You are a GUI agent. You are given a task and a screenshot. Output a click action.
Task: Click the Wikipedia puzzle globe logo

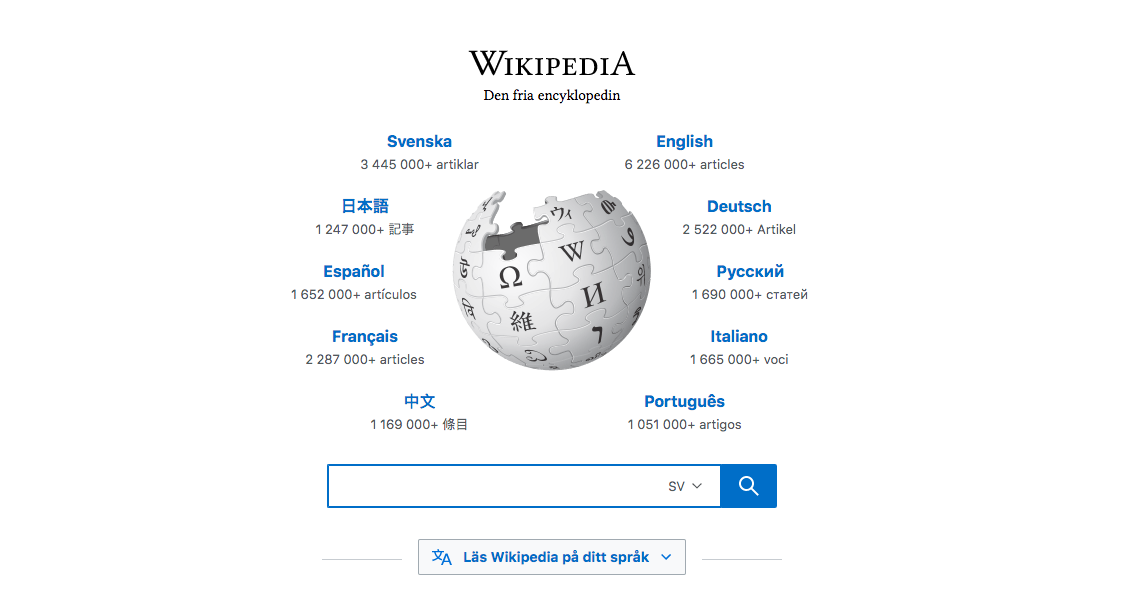552,279
